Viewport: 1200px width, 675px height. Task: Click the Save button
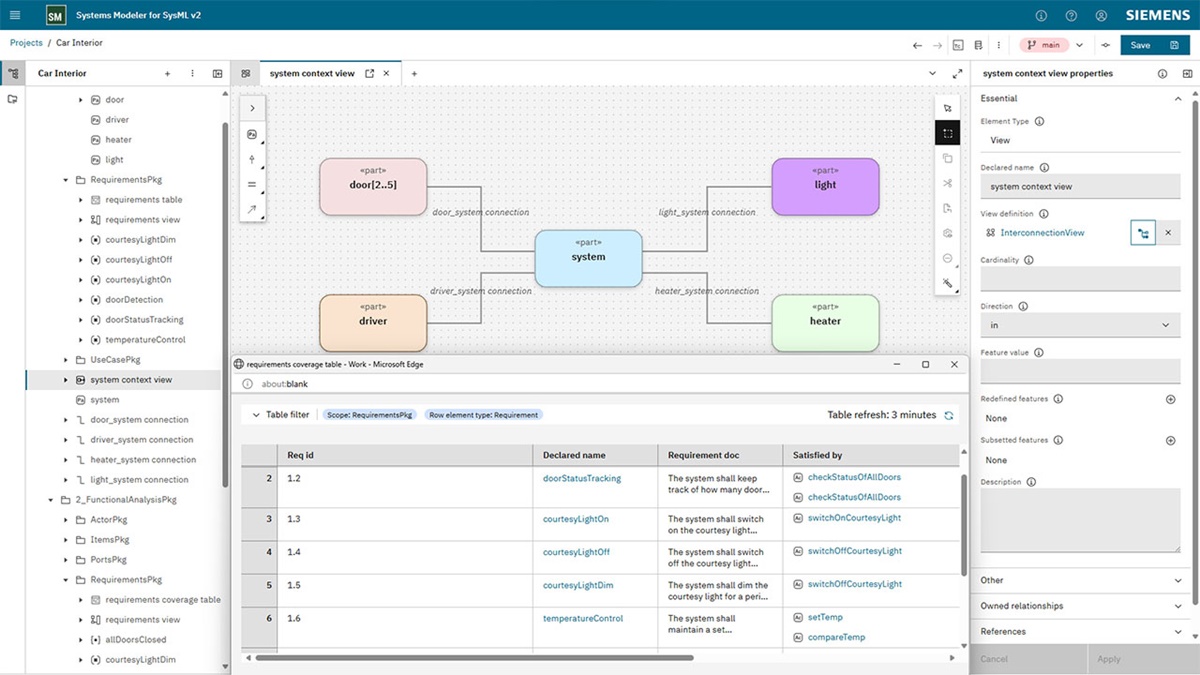[1140, 45]
